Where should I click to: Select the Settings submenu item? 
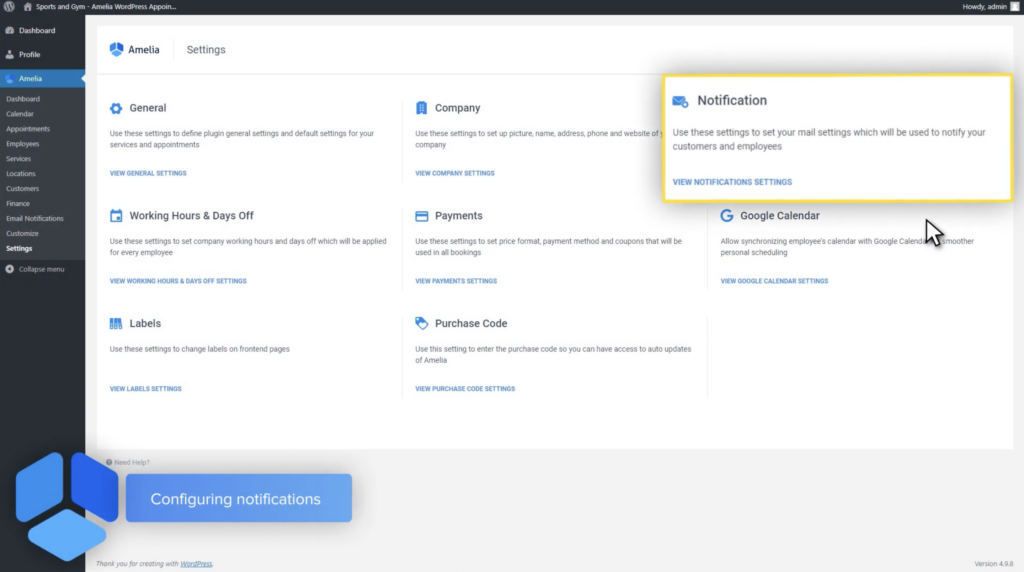click(19, 249)
